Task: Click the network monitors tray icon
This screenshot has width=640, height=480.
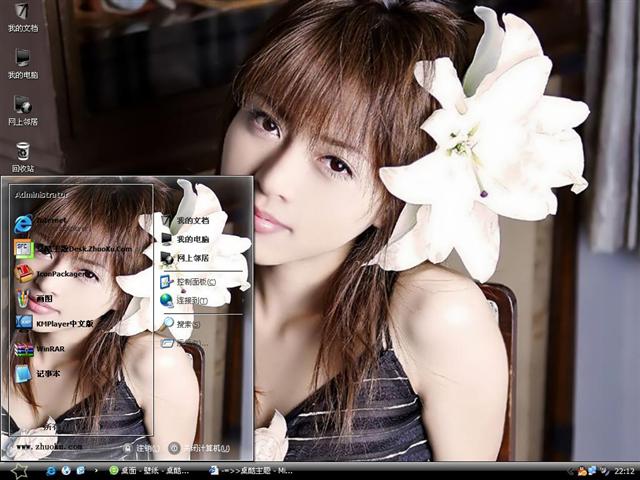Action: point(592,471)
